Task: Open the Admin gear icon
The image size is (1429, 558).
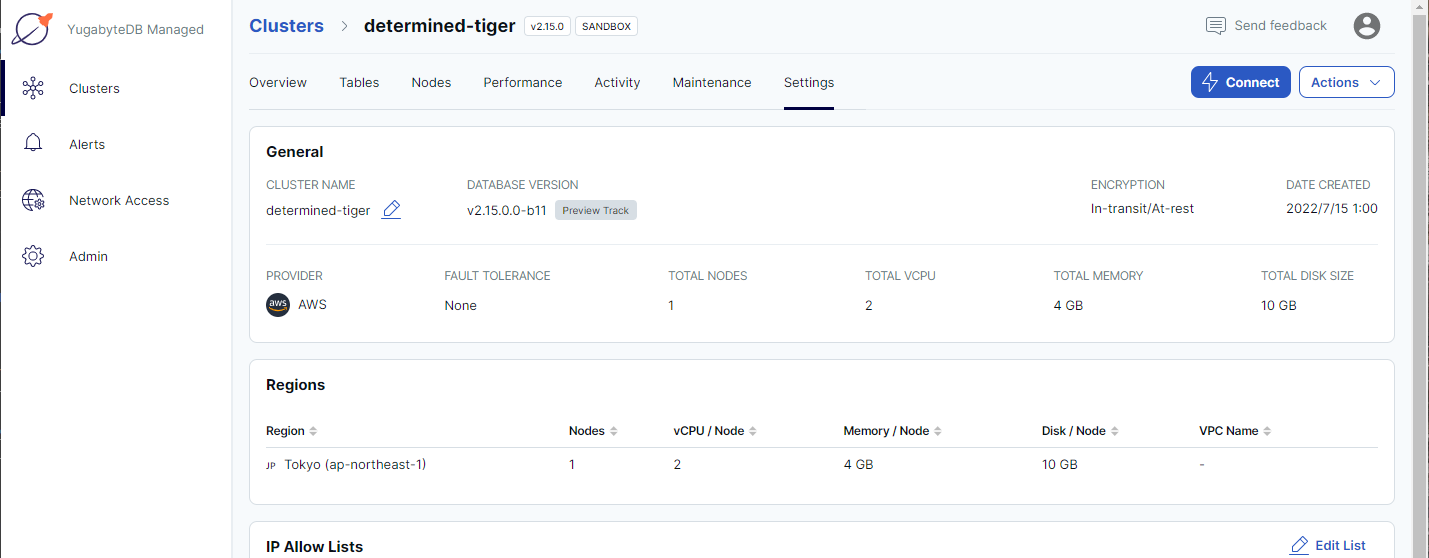Action: point(33,256)
